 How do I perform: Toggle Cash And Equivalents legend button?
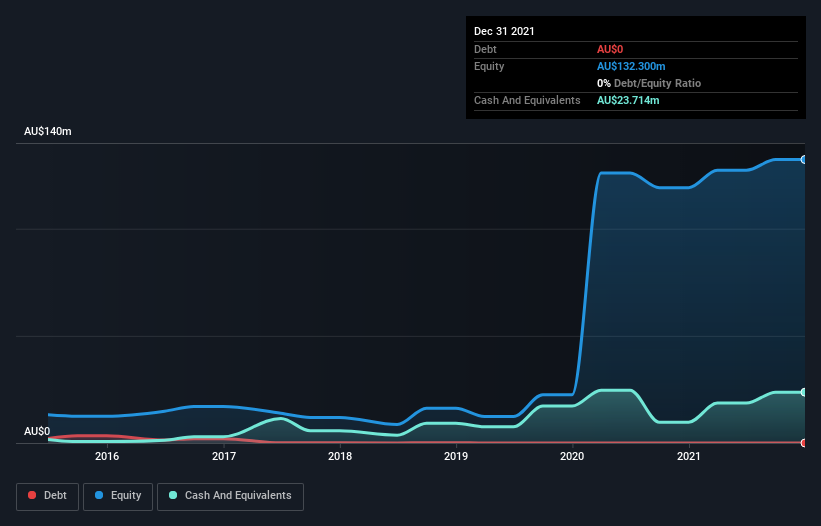click(230, 496)
